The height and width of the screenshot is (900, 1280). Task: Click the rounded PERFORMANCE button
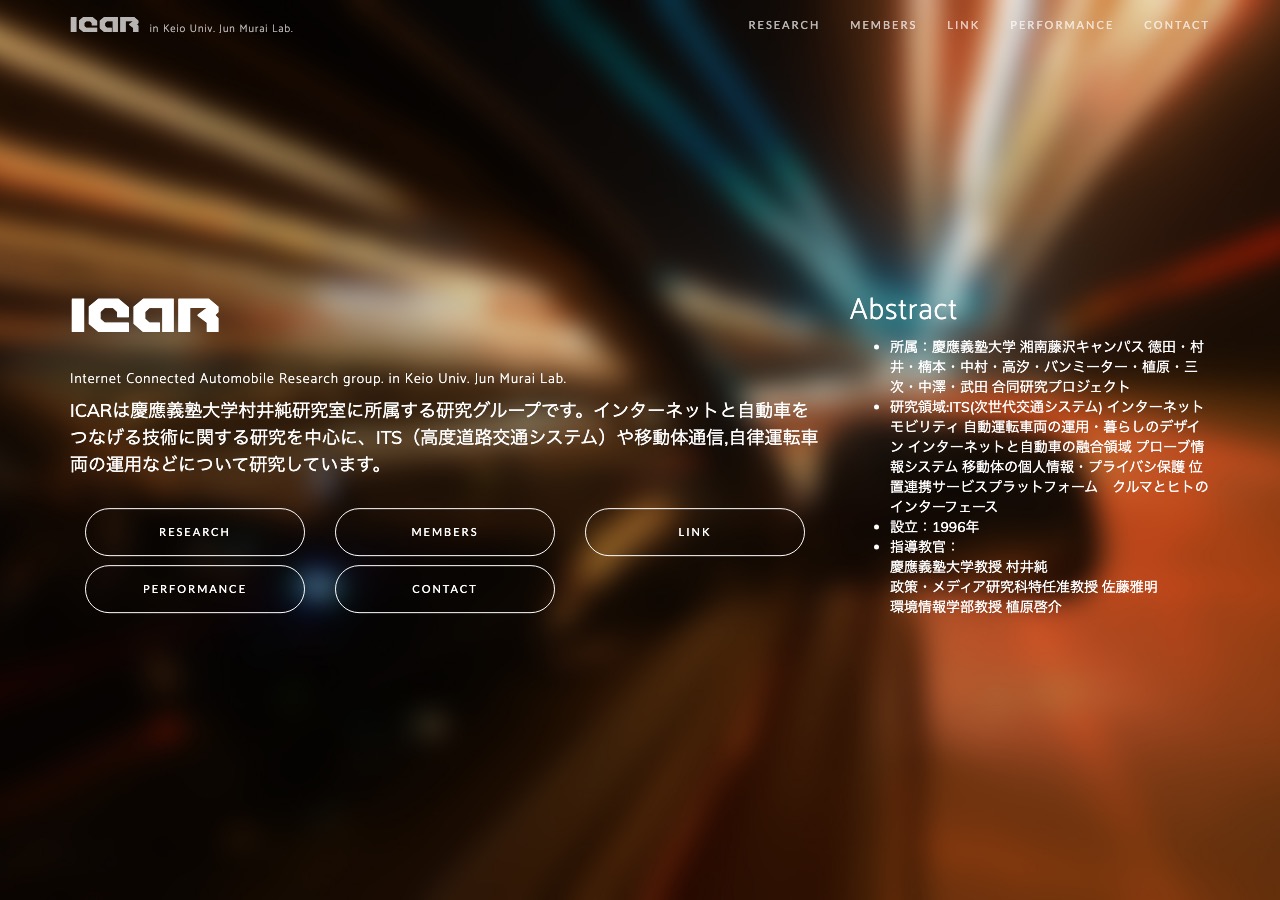point(195,589)
